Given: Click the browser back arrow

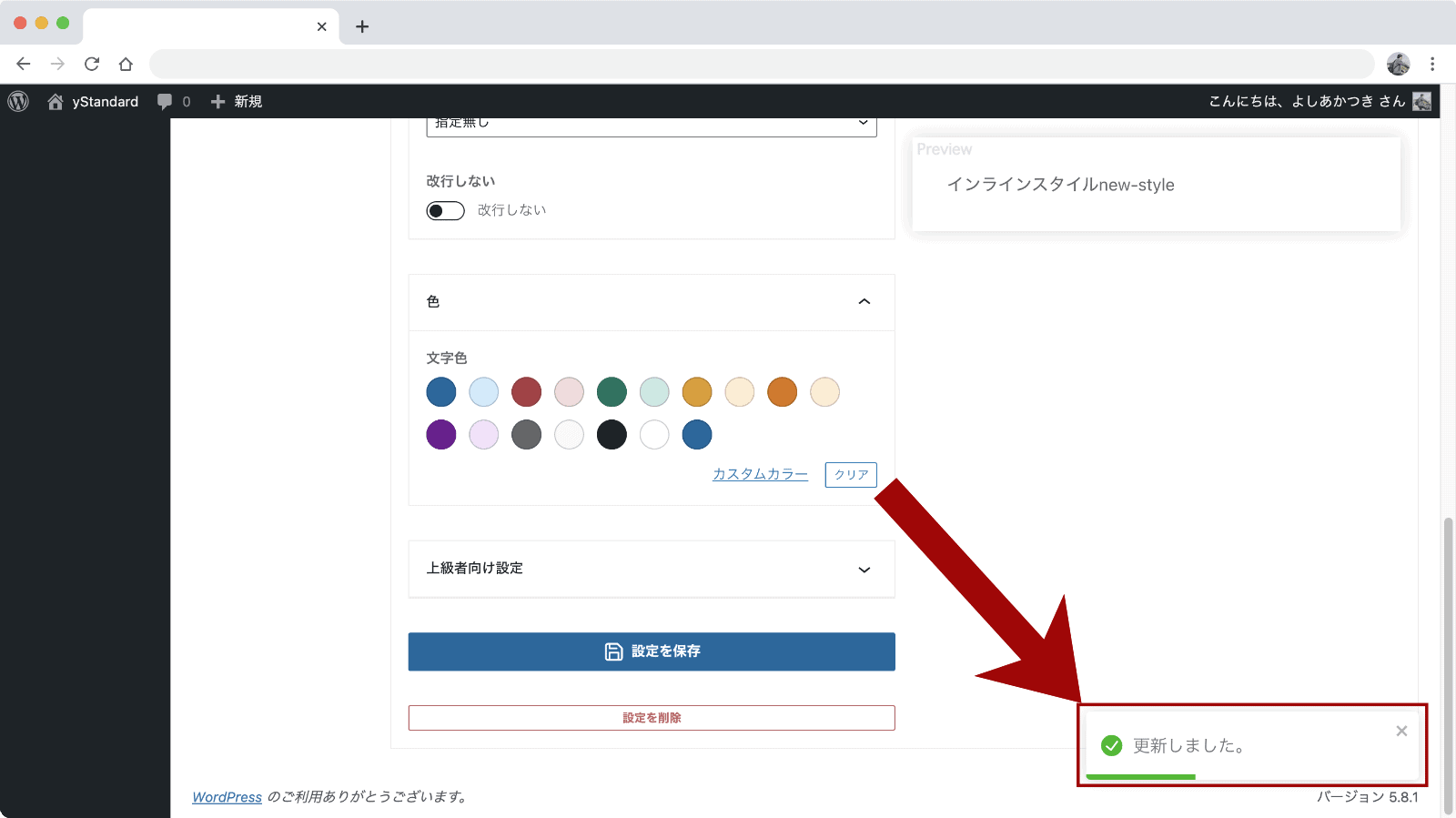Looking at the screenshot, I should click(24, 64).
